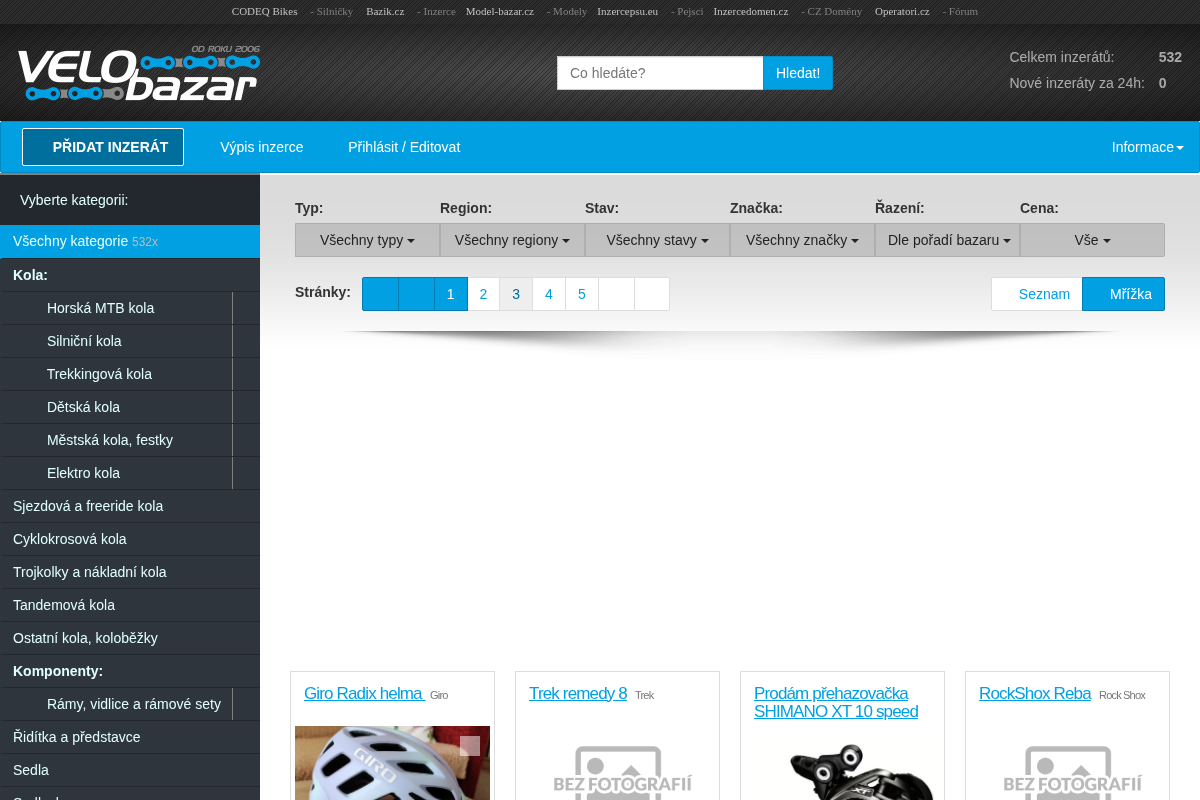Image resolution: width=1200 pixels, height=800 pixels.
Task: Open the Informace menu
Action: point(1147,147)
